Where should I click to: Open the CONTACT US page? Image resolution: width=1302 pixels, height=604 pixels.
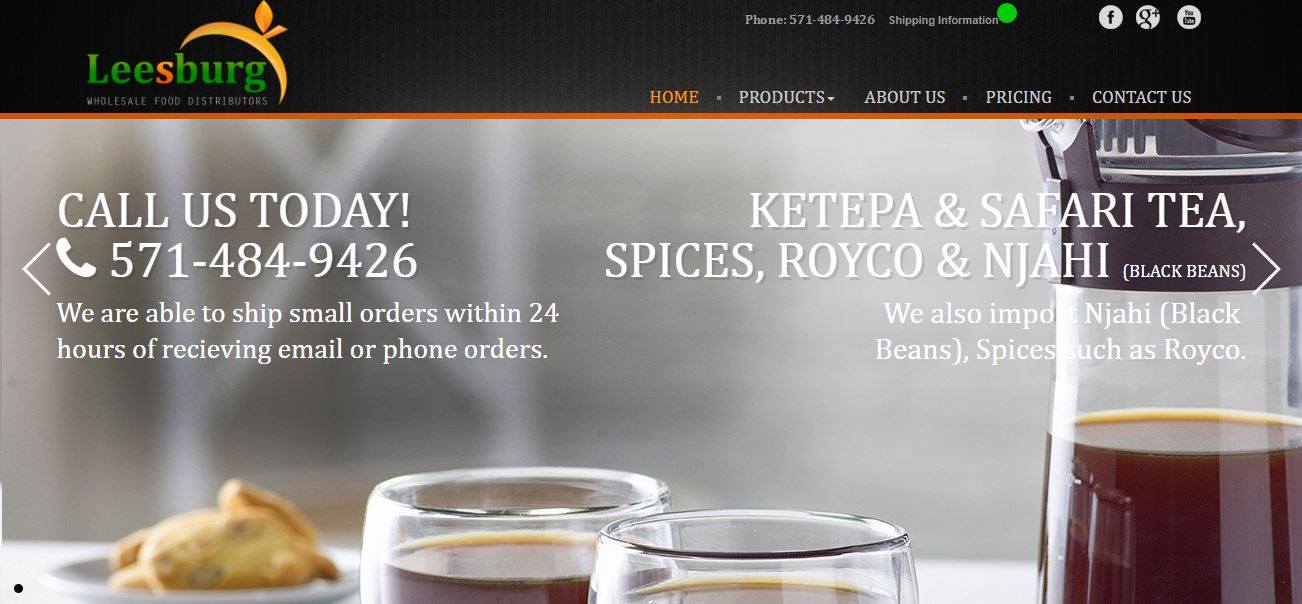(1142, 97)
